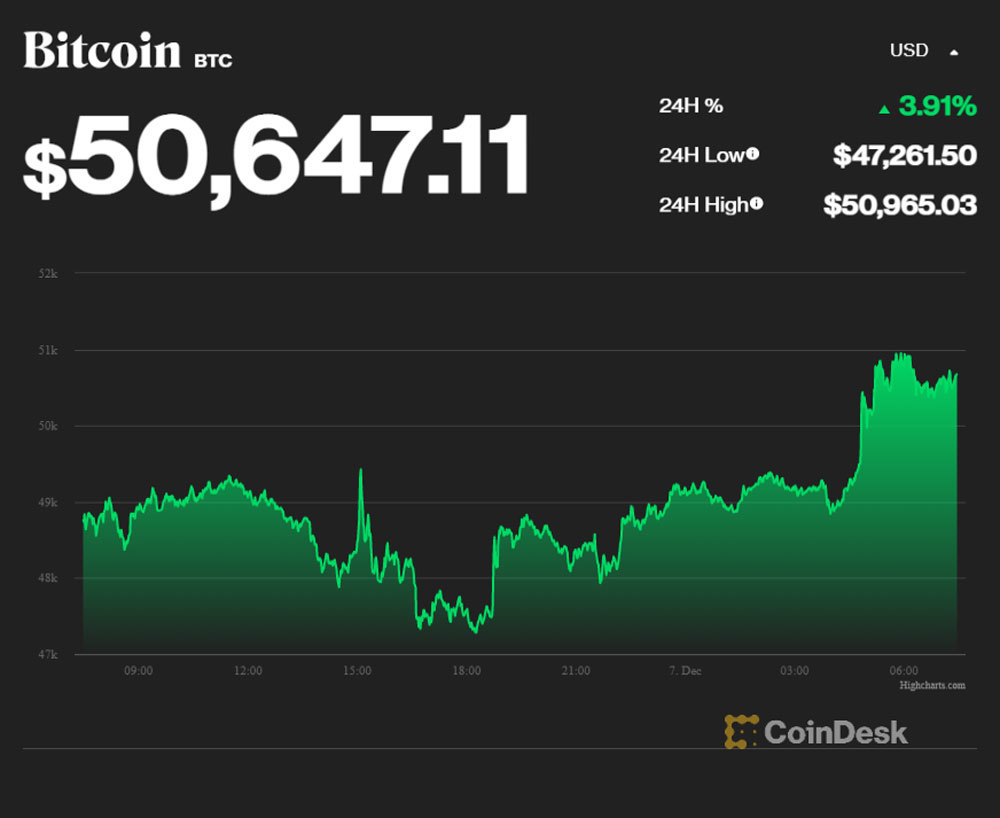Click the 06:00 time axis label

(904, 670)
